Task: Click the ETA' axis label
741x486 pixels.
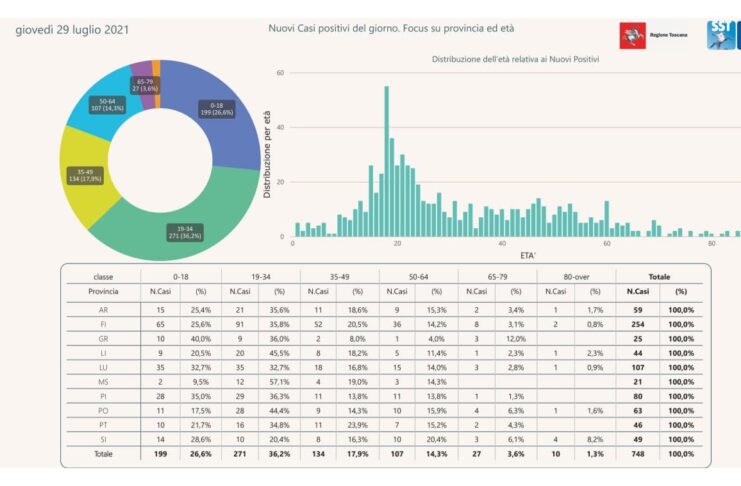Action: click(528, 255)
